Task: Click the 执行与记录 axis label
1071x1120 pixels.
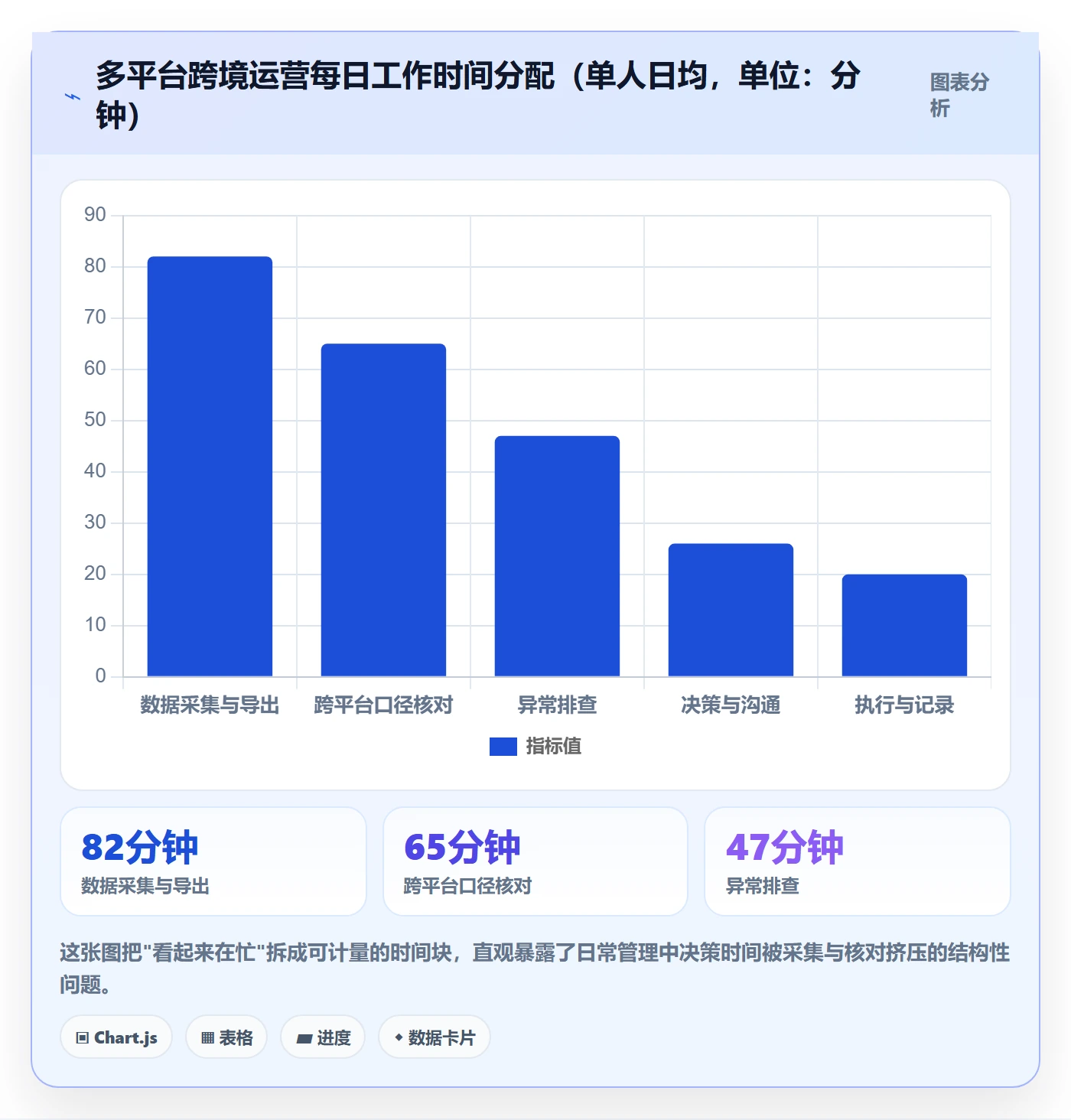Action: tap(904, 705)
